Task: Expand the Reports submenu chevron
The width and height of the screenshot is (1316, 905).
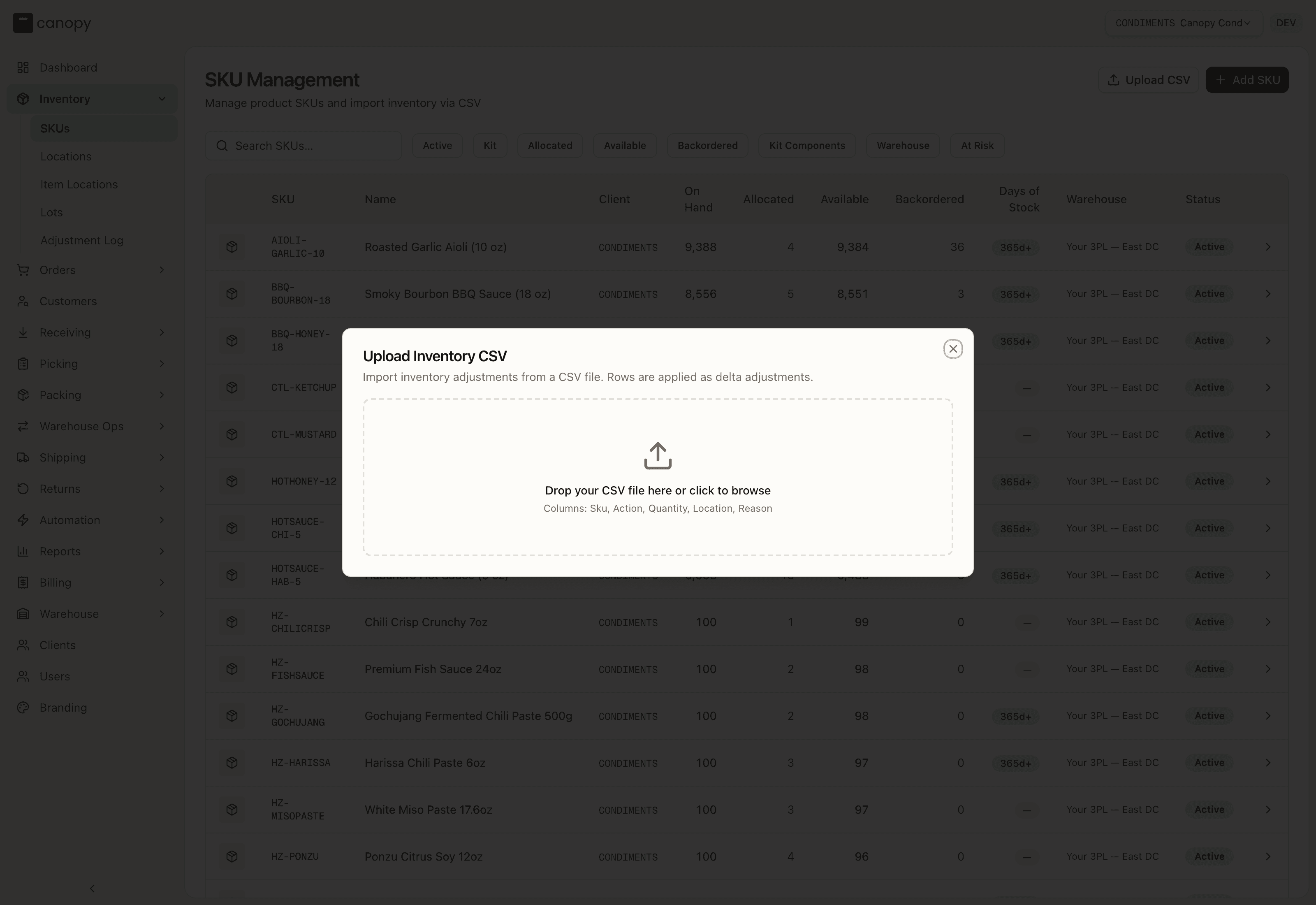Action: pos(162,550)
